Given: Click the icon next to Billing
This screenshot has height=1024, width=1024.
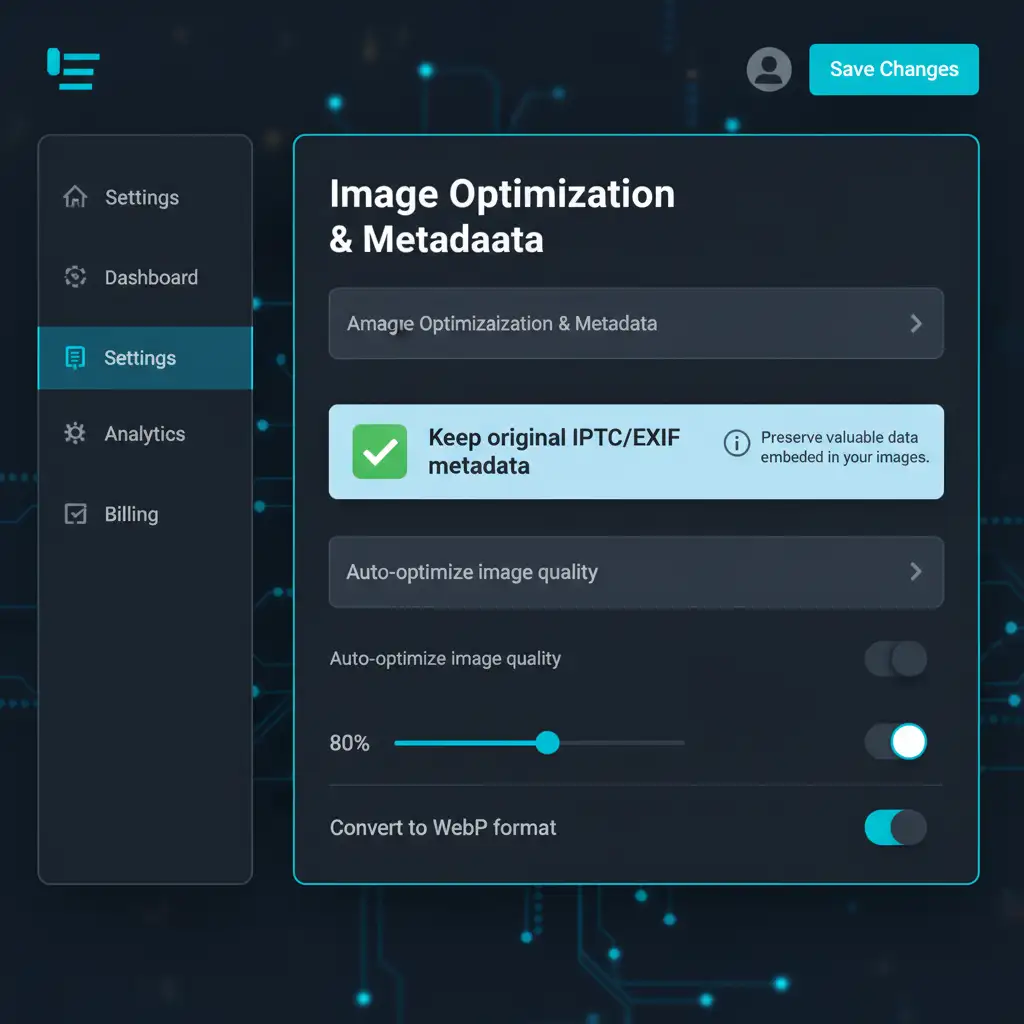Looking at the screenshot, I should [75, 514].
